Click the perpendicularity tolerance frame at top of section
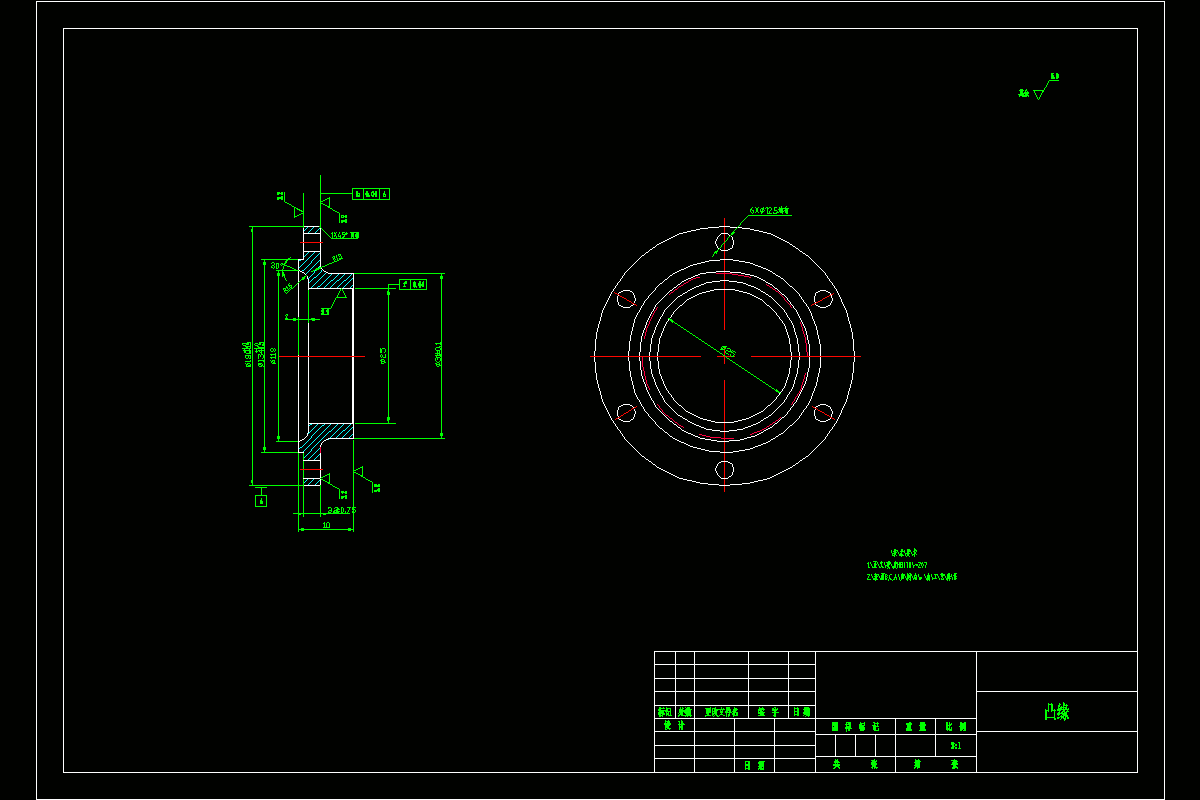 tap(371, 194)
